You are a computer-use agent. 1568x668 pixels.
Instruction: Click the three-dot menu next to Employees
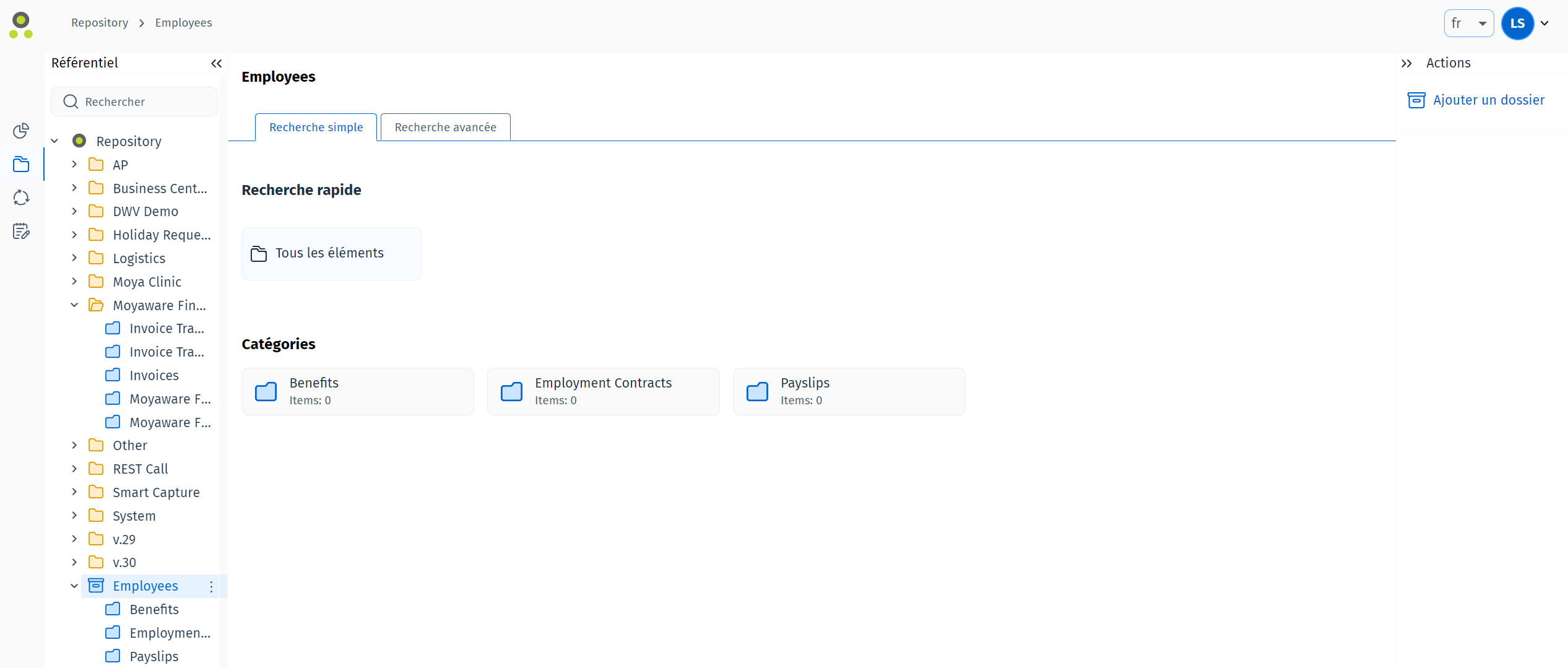point(211,586)
